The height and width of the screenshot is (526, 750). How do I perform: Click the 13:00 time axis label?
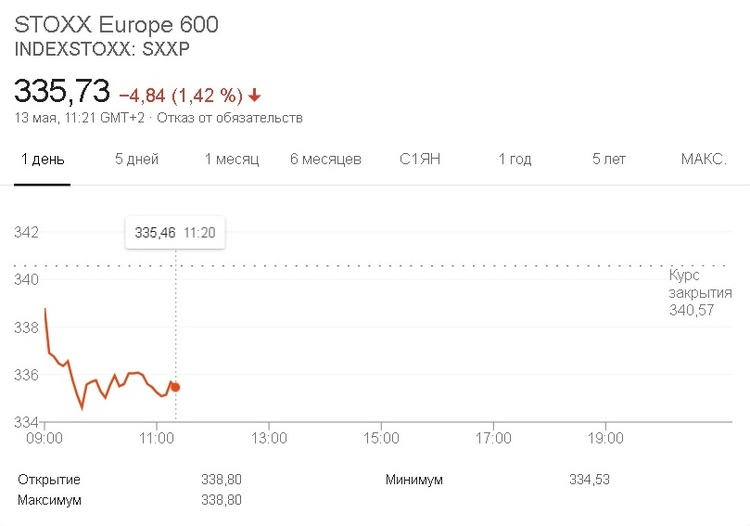270,438
